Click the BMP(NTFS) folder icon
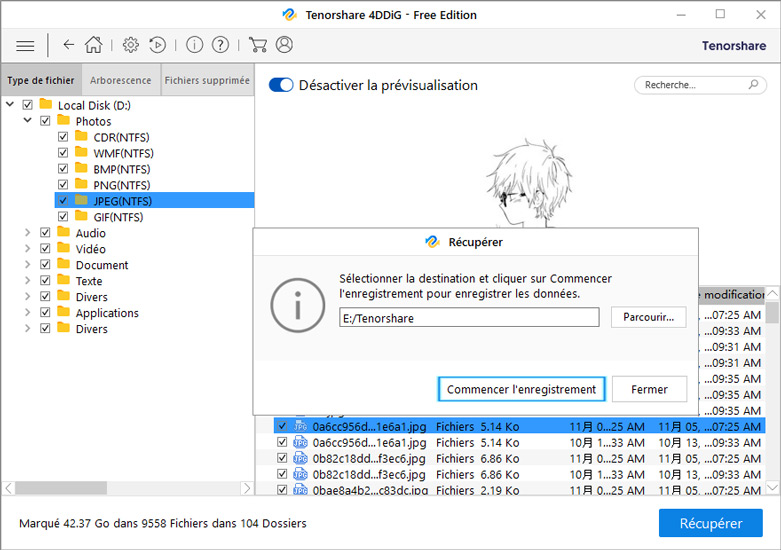781x550 pixels. (81, 168)
